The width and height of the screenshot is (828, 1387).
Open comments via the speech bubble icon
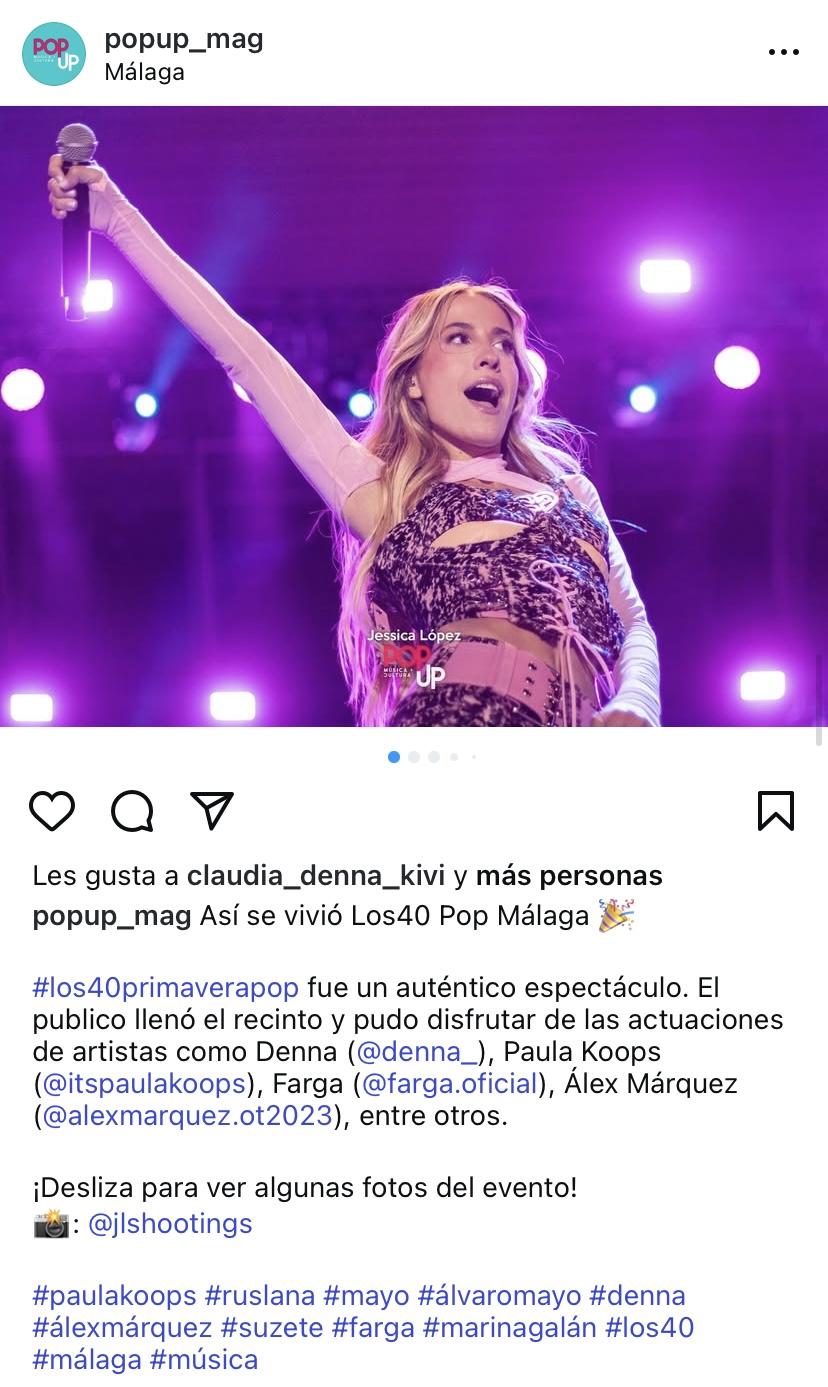pos(132,811)
